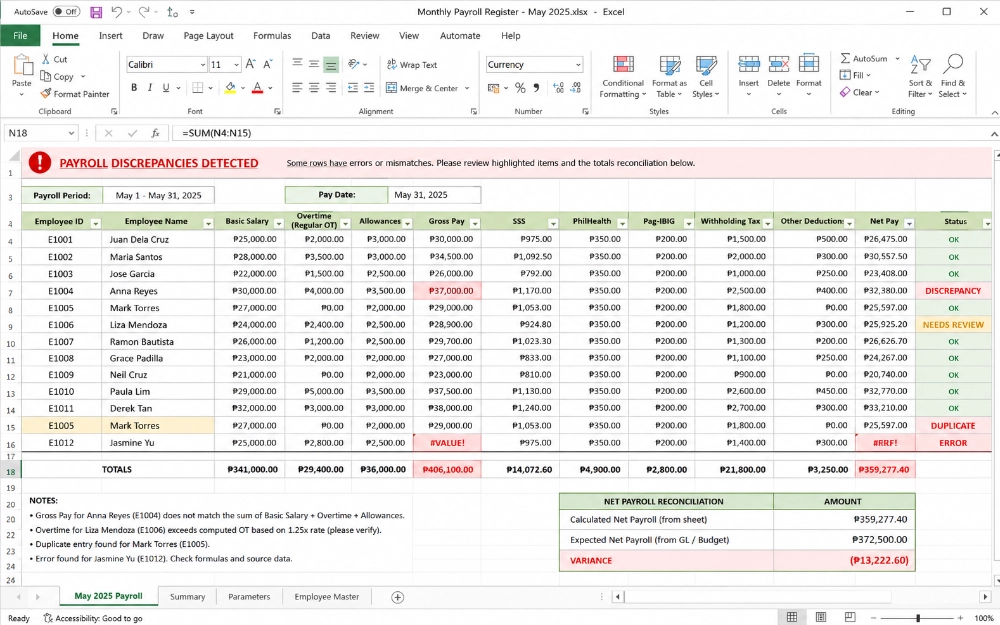The width and height of the screenshot is (1000, 625).
Task: Click the yellow Fill Color swatch
Action: [x=230, y=88]
